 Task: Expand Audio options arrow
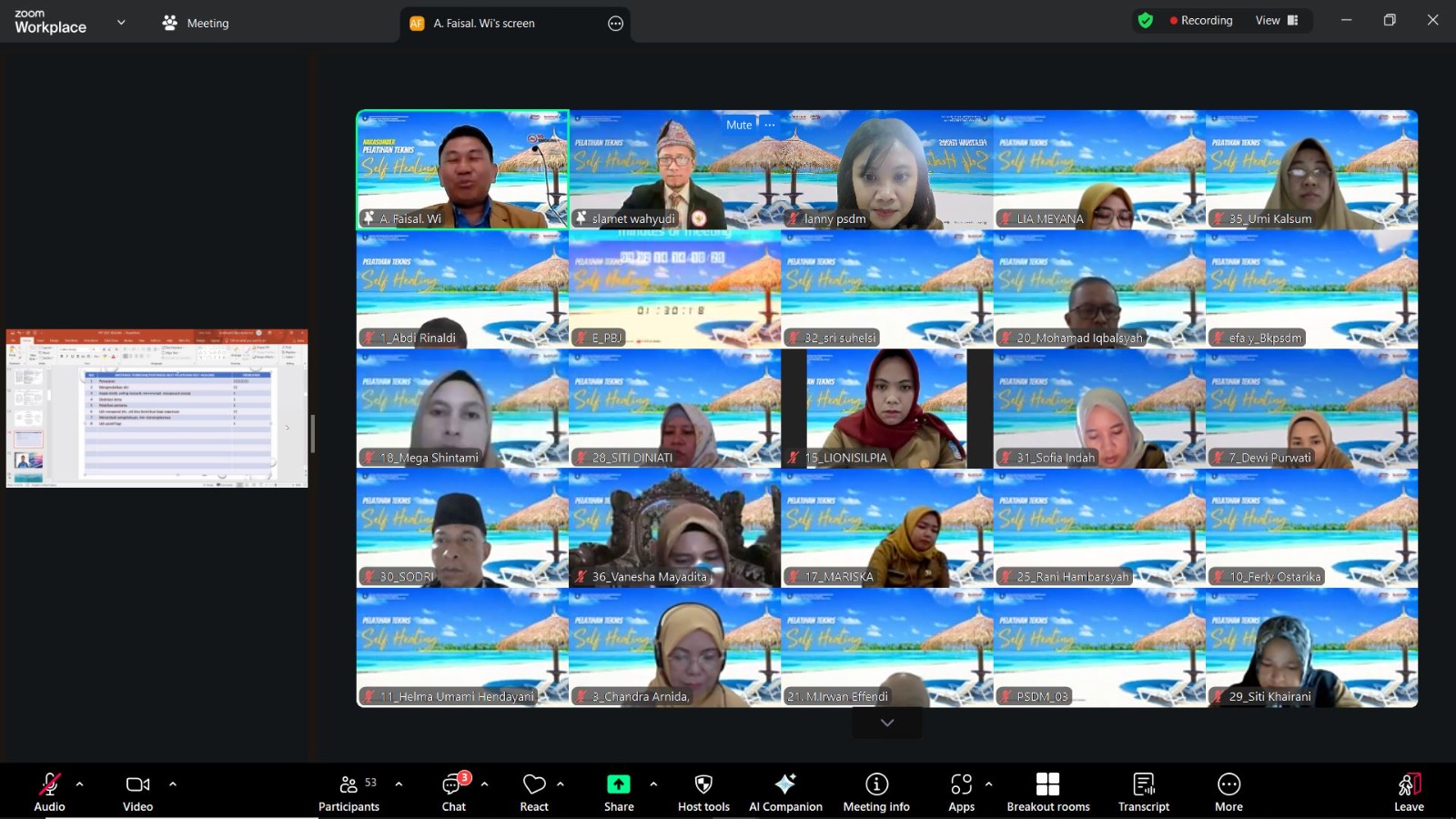point(80,784)
